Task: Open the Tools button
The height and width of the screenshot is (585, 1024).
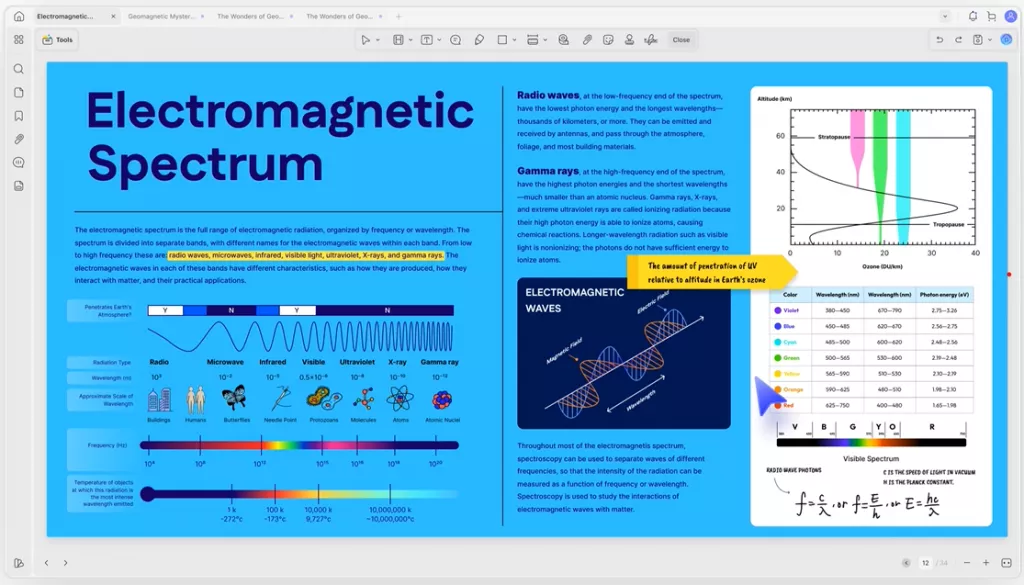Action: click(57, 39)
